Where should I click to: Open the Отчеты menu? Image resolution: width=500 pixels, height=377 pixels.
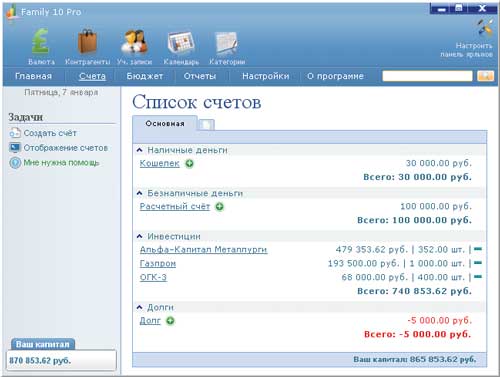200,76
